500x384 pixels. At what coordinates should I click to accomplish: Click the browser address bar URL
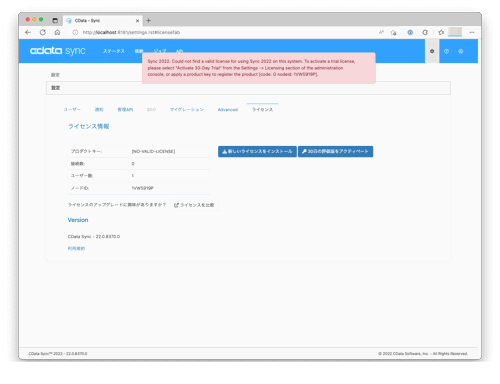point(131,32)
